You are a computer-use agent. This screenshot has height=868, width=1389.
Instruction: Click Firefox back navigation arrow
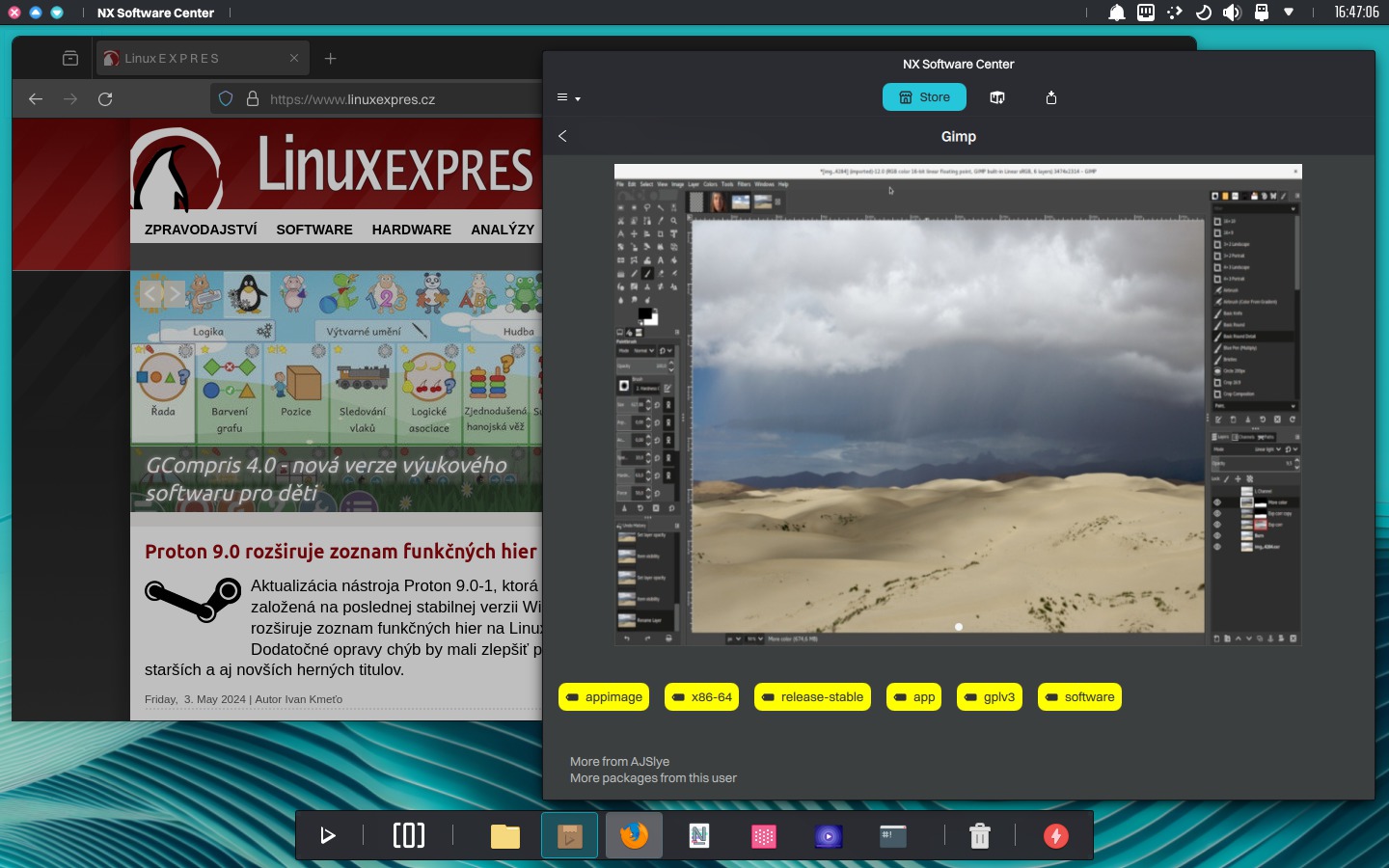click(x=36, y=99)
